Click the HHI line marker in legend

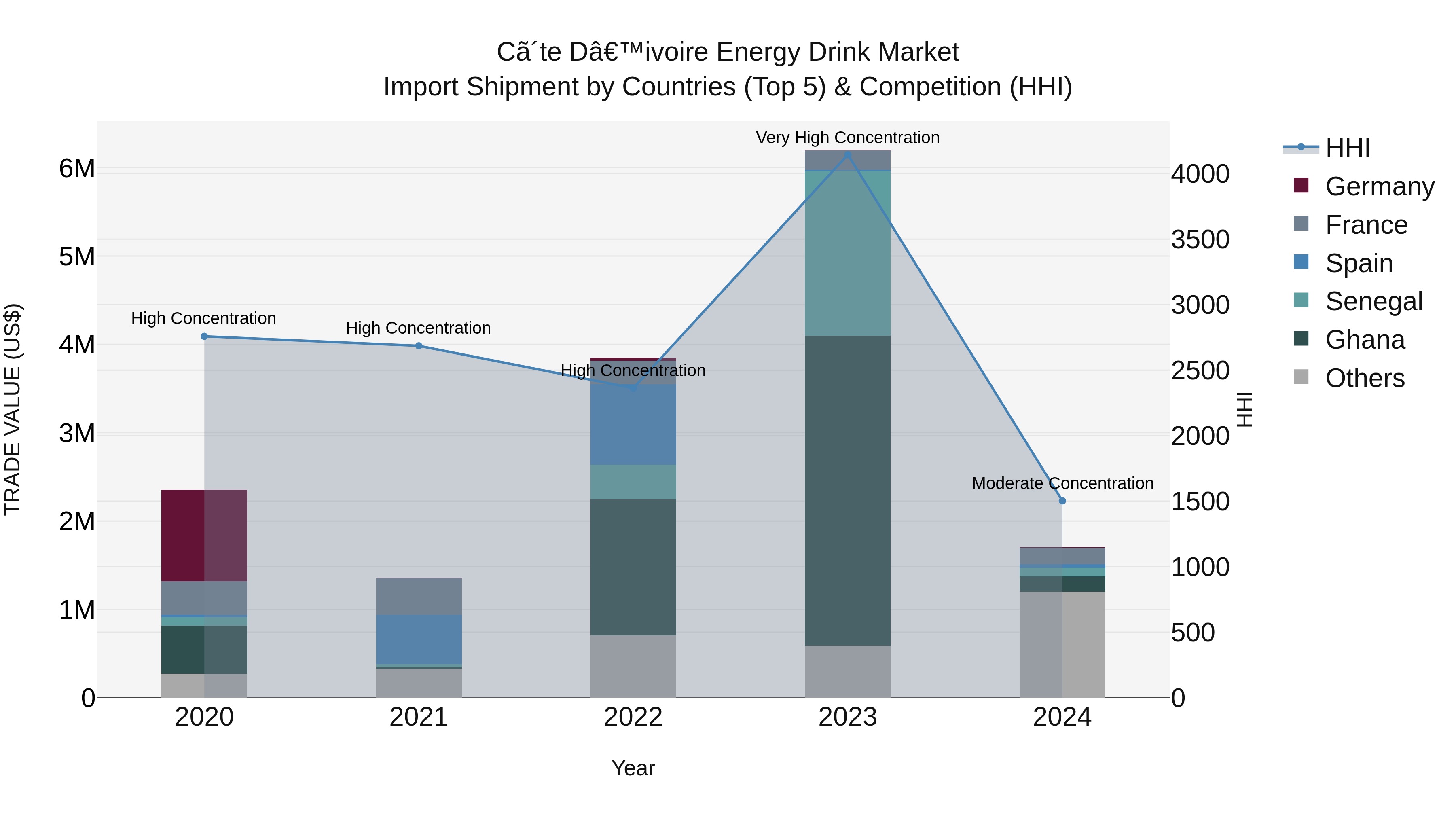point(1301,147)
